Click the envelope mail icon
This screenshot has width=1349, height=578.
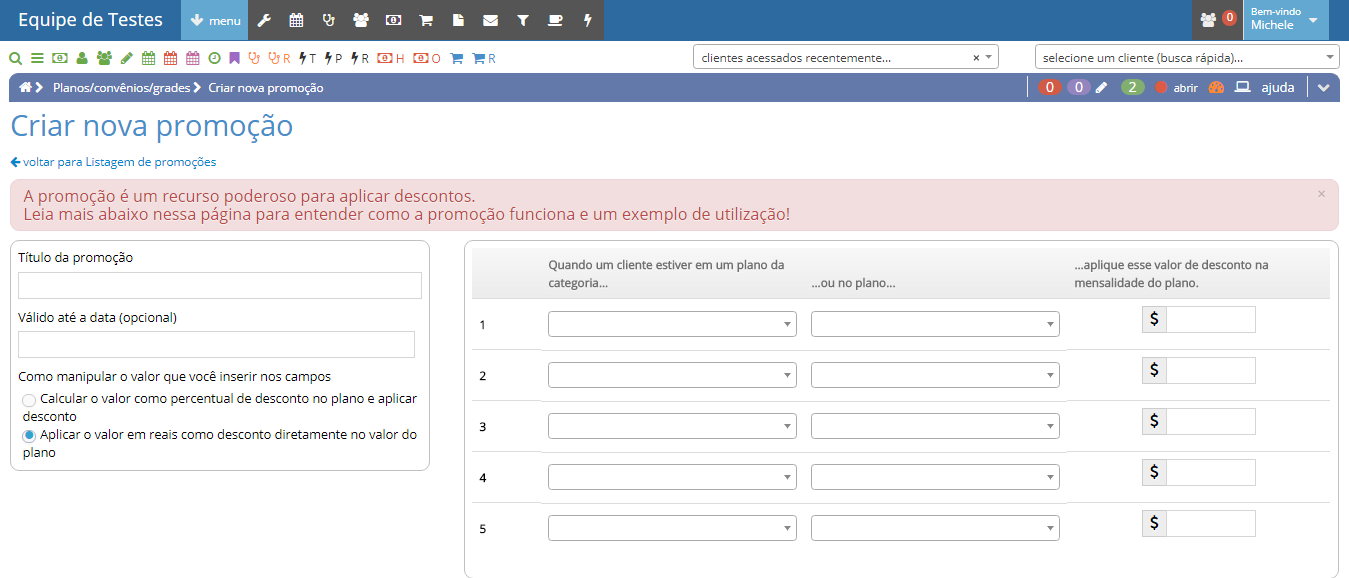click(490, 20)
